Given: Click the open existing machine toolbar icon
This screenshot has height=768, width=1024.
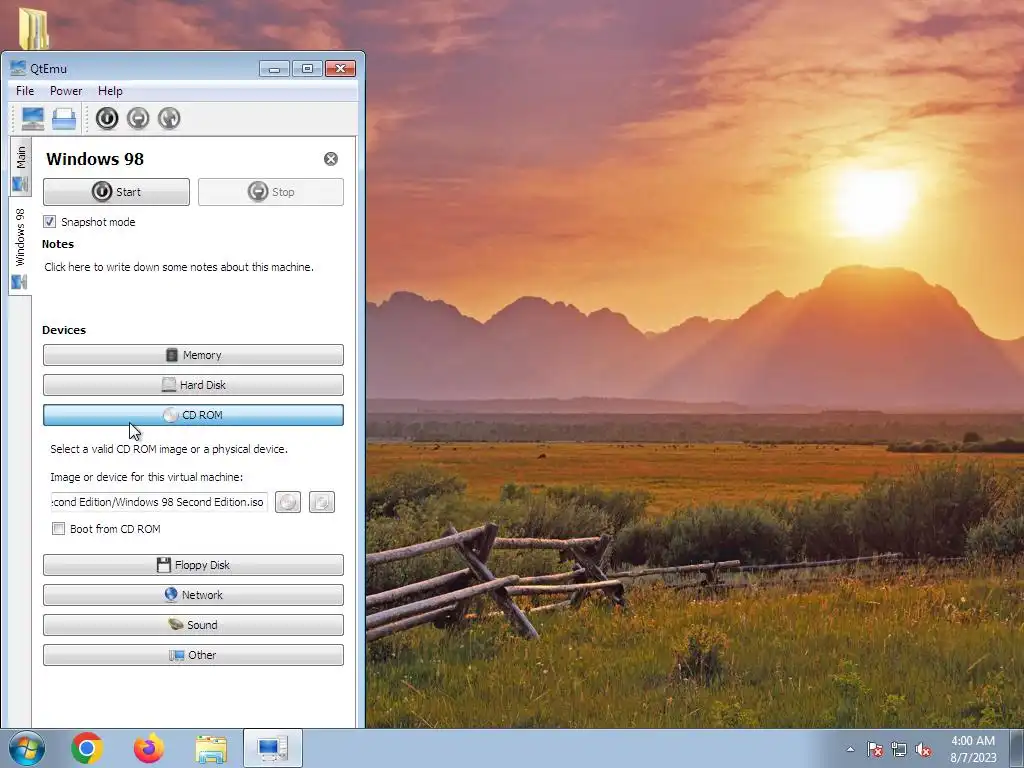Looking at the screenshot, I should point(64,118).
